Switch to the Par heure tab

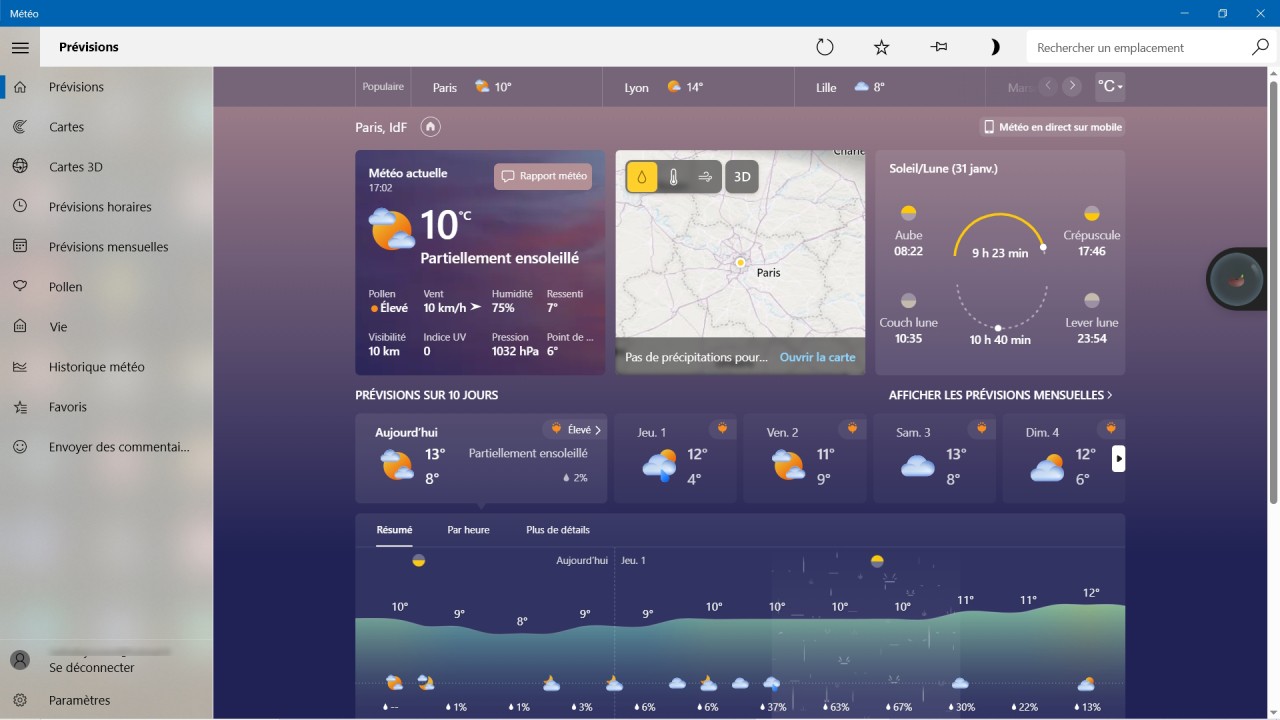[x=468, y=530]
